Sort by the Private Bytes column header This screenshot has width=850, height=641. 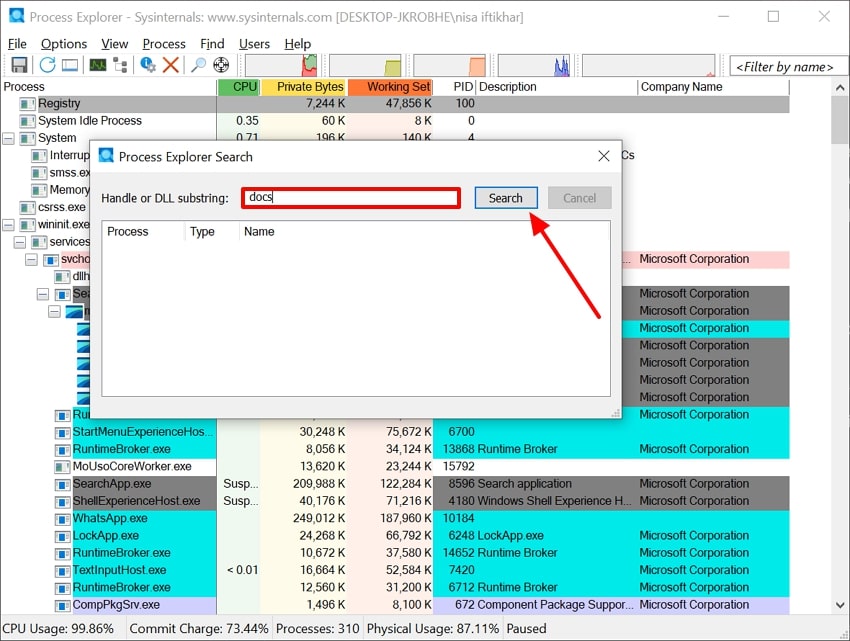point(304,87)
